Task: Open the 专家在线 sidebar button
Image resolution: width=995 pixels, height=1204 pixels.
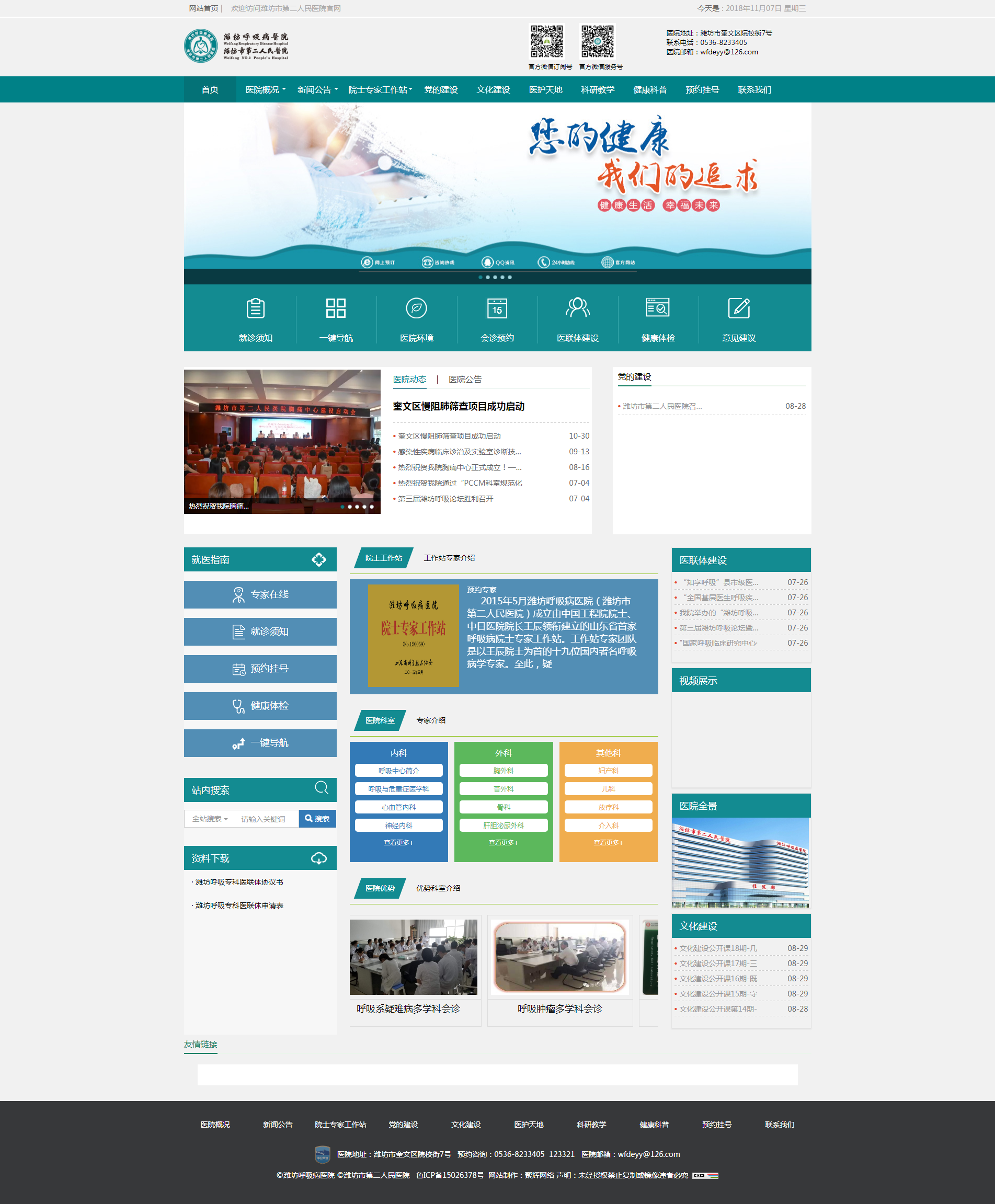Action: [x=260, y=594]
